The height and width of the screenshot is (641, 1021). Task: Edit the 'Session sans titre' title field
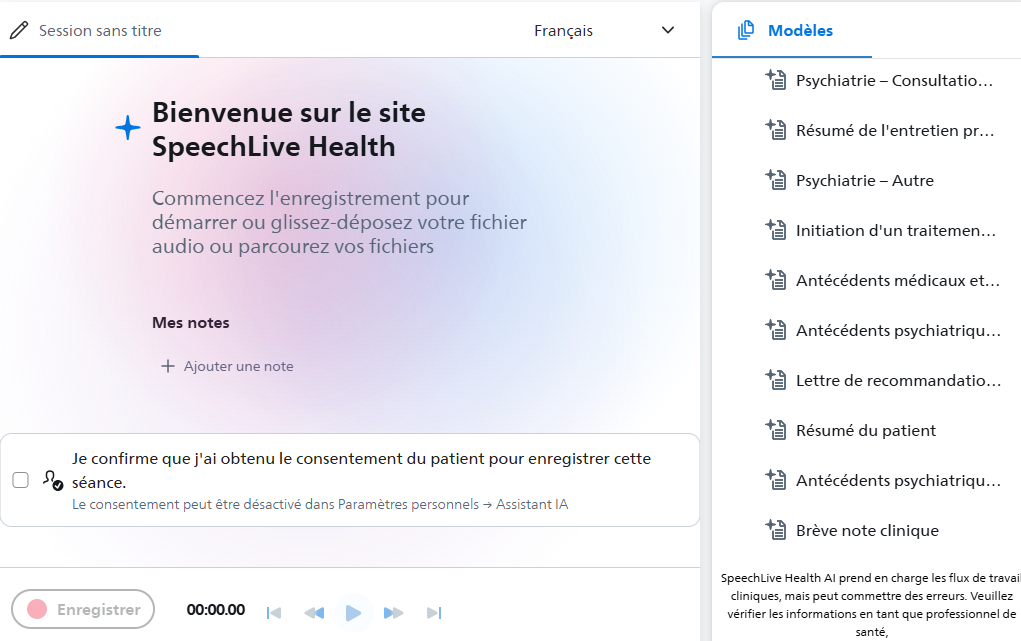[100, 31]
